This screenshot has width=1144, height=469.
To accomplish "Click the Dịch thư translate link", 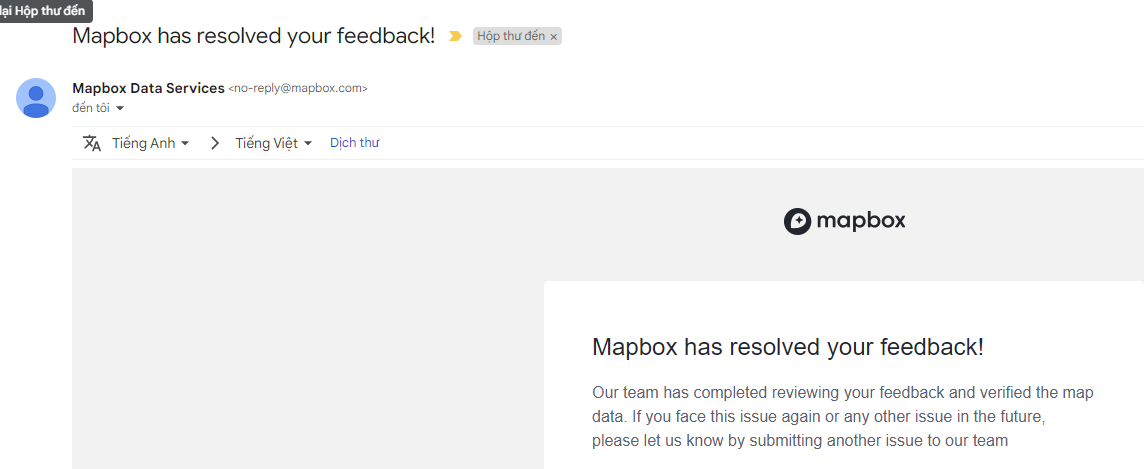I will click(x=355, y=143).
